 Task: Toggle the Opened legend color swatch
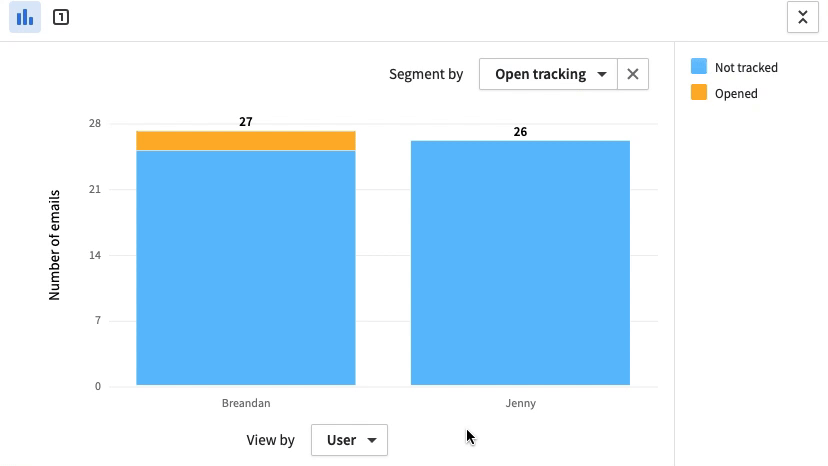[699, 92]
